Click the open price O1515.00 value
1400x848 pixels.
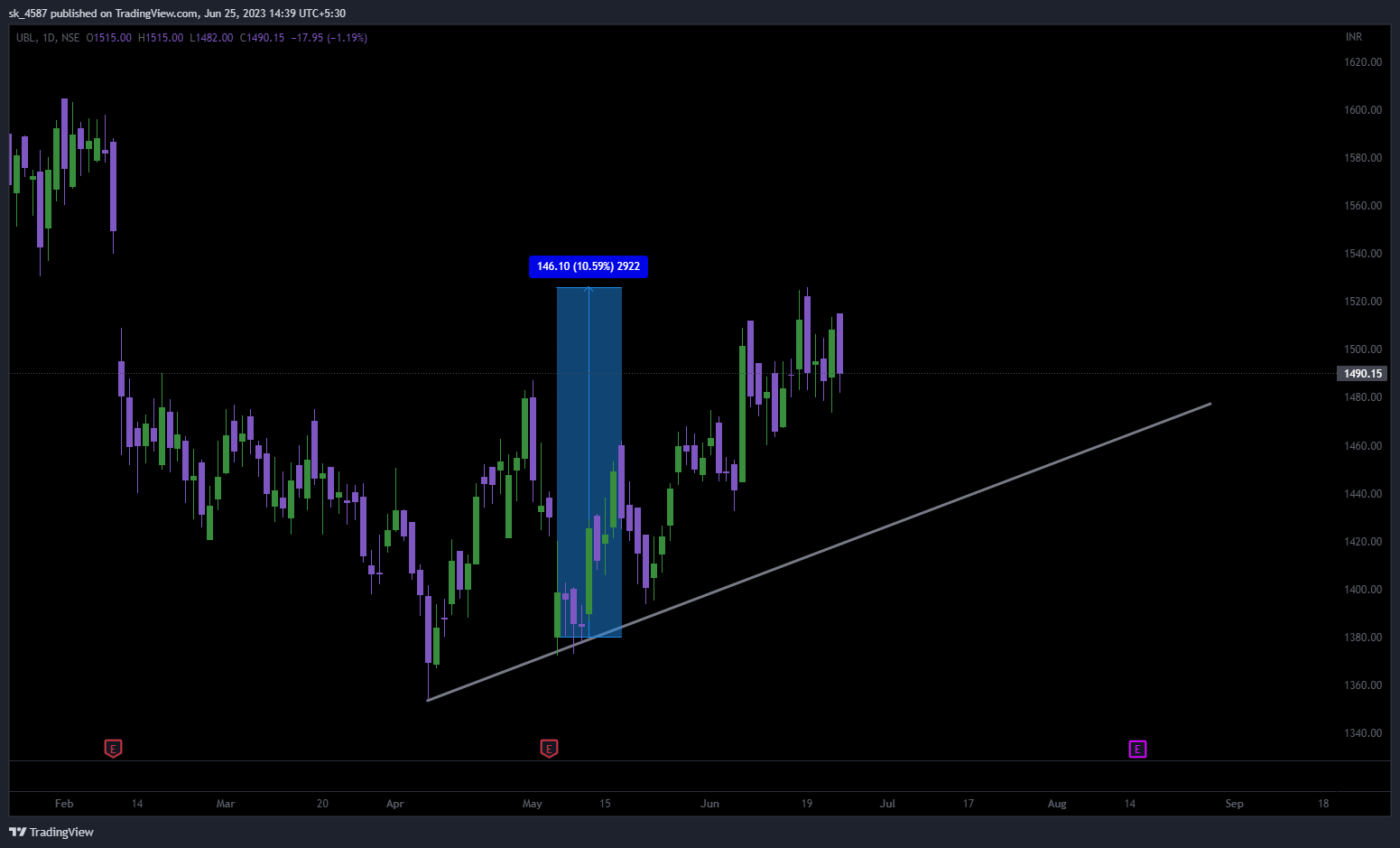click(108, 38)
